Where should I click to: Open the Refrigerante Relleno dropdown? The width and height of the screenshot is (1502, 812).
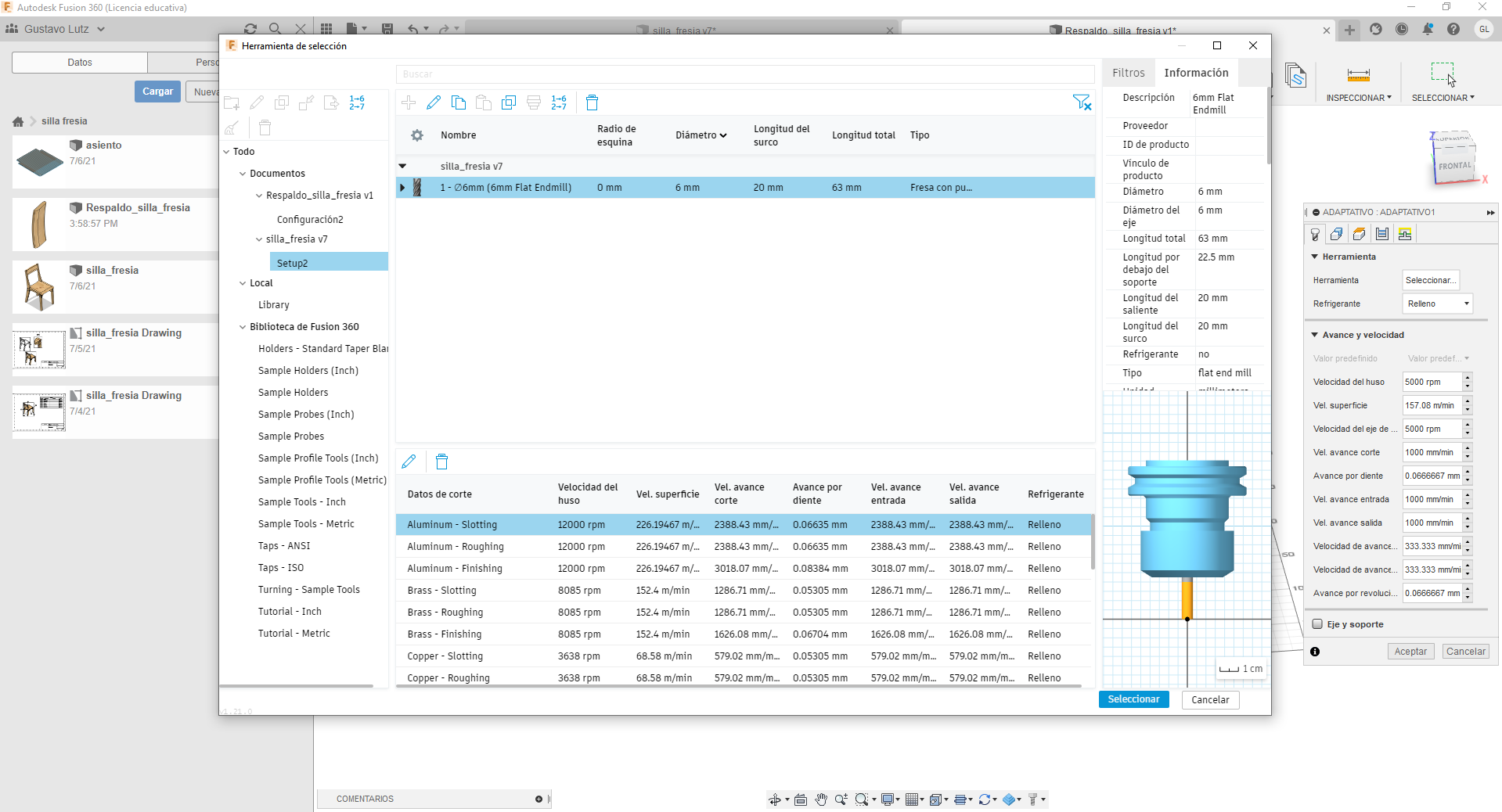(1438, 304)
